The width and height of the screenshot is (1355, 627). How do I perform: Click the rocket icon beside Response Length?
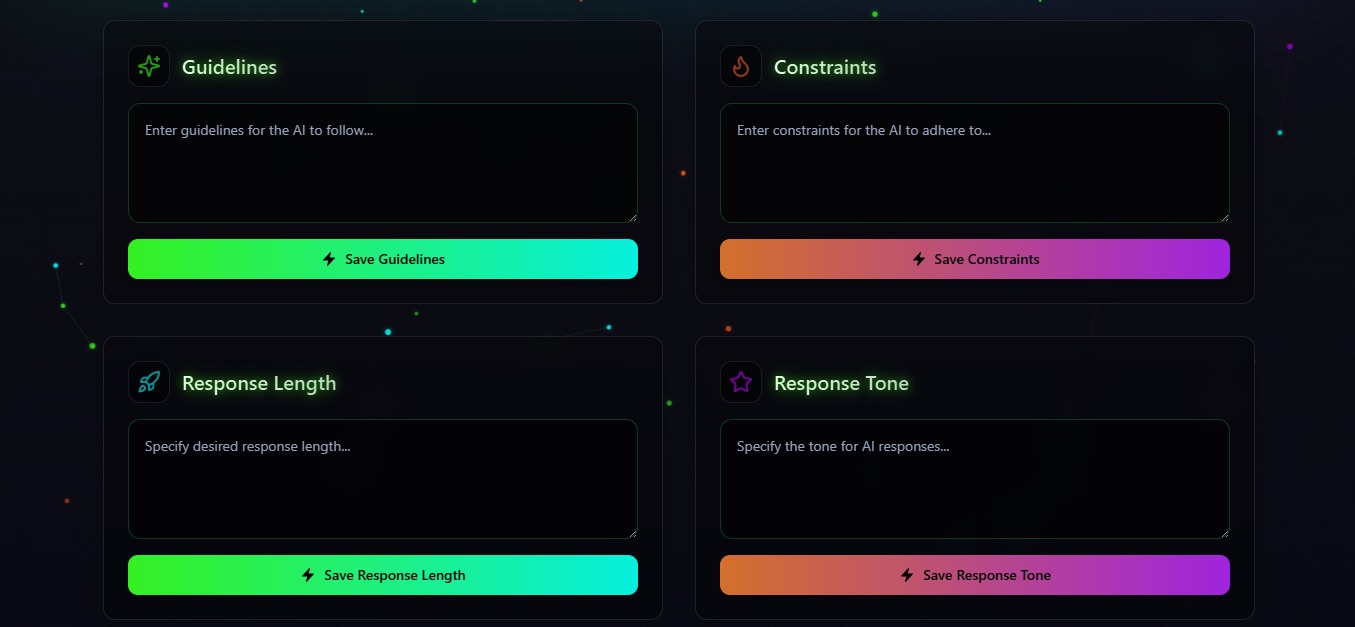[x=148, y=382]
